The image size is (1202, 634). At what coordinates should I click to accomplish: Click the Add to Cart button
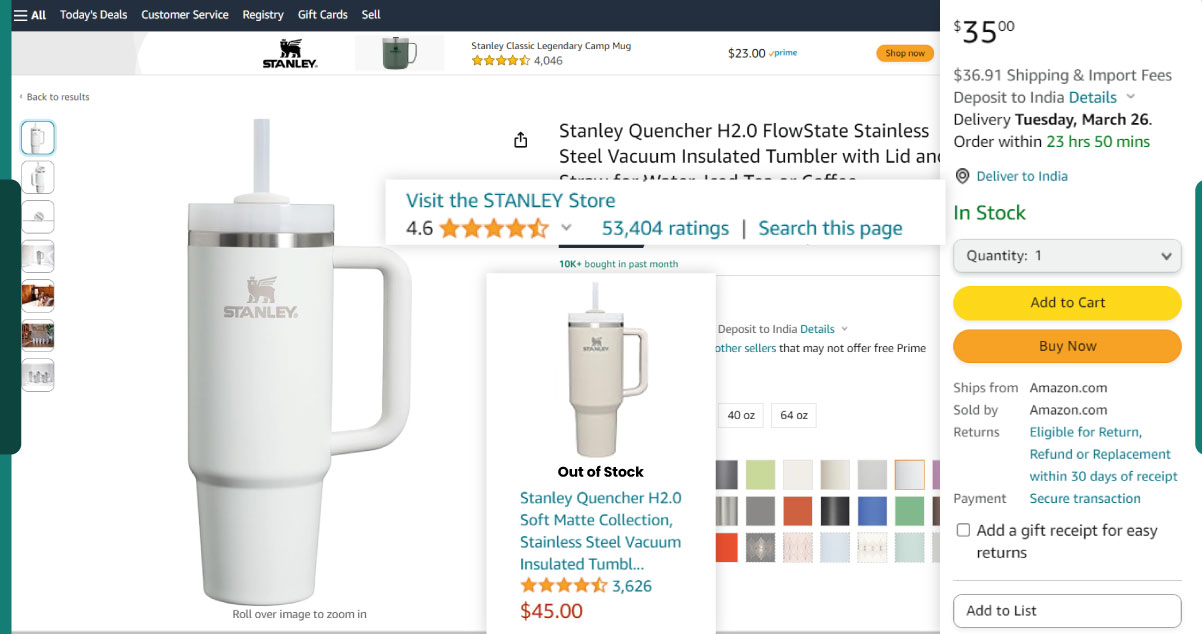1066,303
